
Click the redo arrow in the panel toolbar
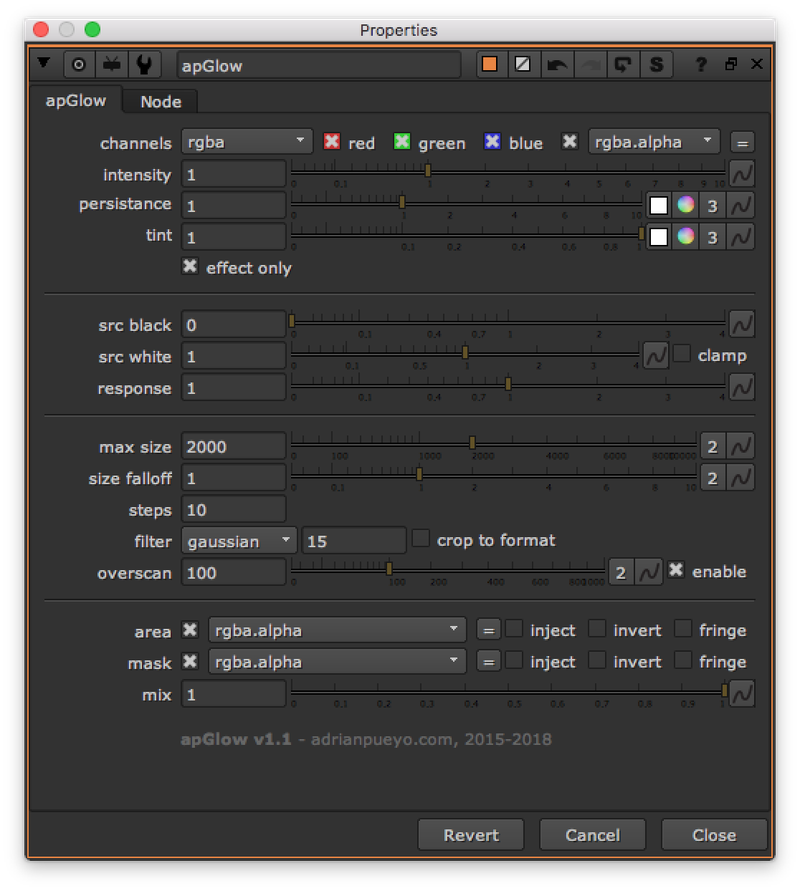tap(590, 64)
